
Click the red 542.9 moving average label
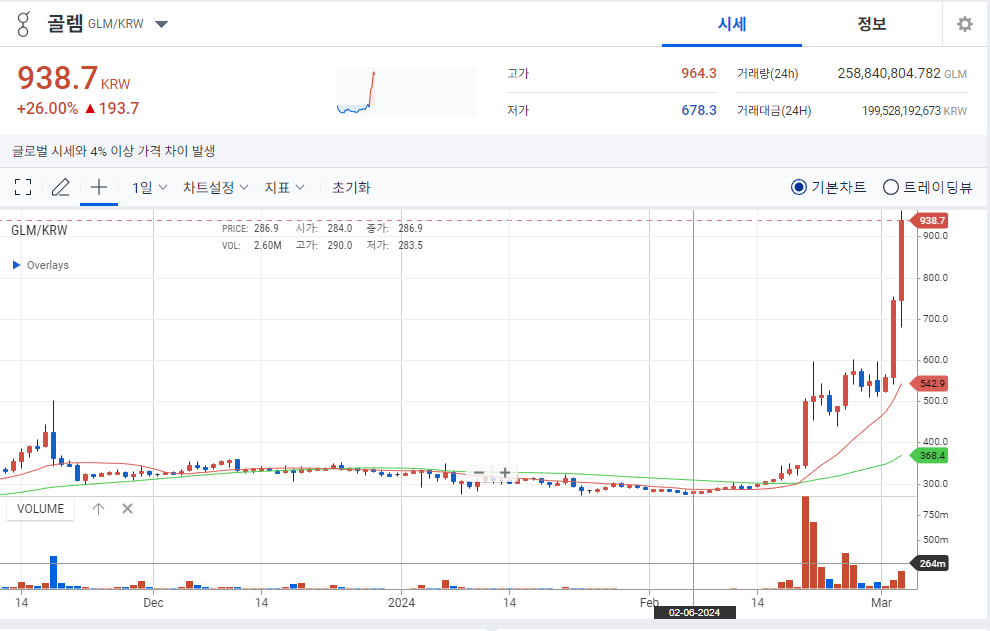[x=931, y=383]
